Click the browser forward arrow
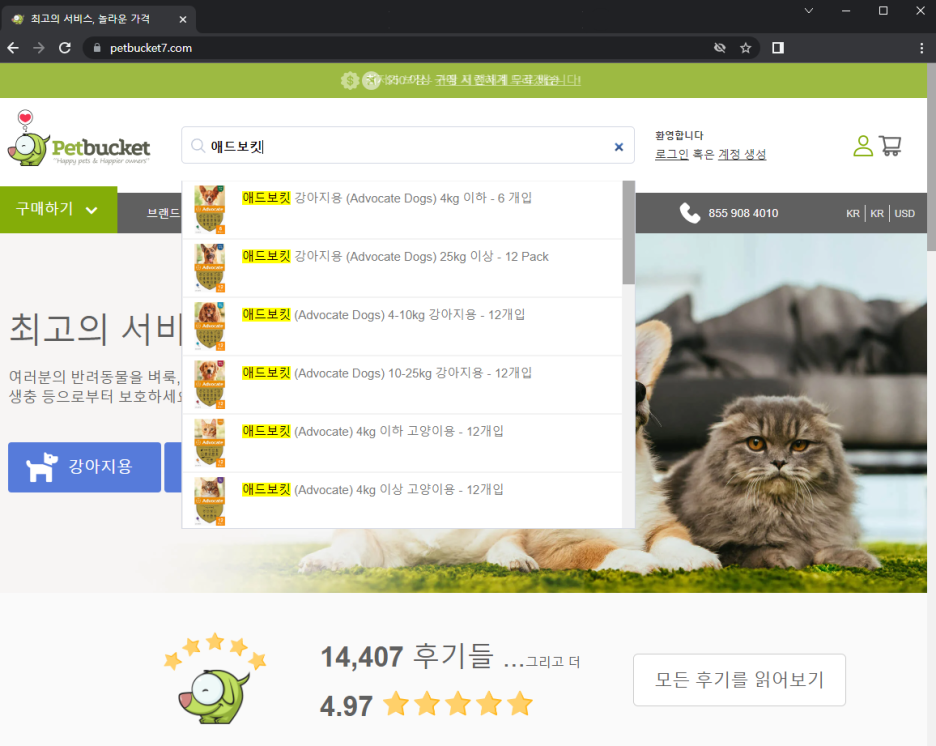 pyautogui.click(x=39, y=48)
